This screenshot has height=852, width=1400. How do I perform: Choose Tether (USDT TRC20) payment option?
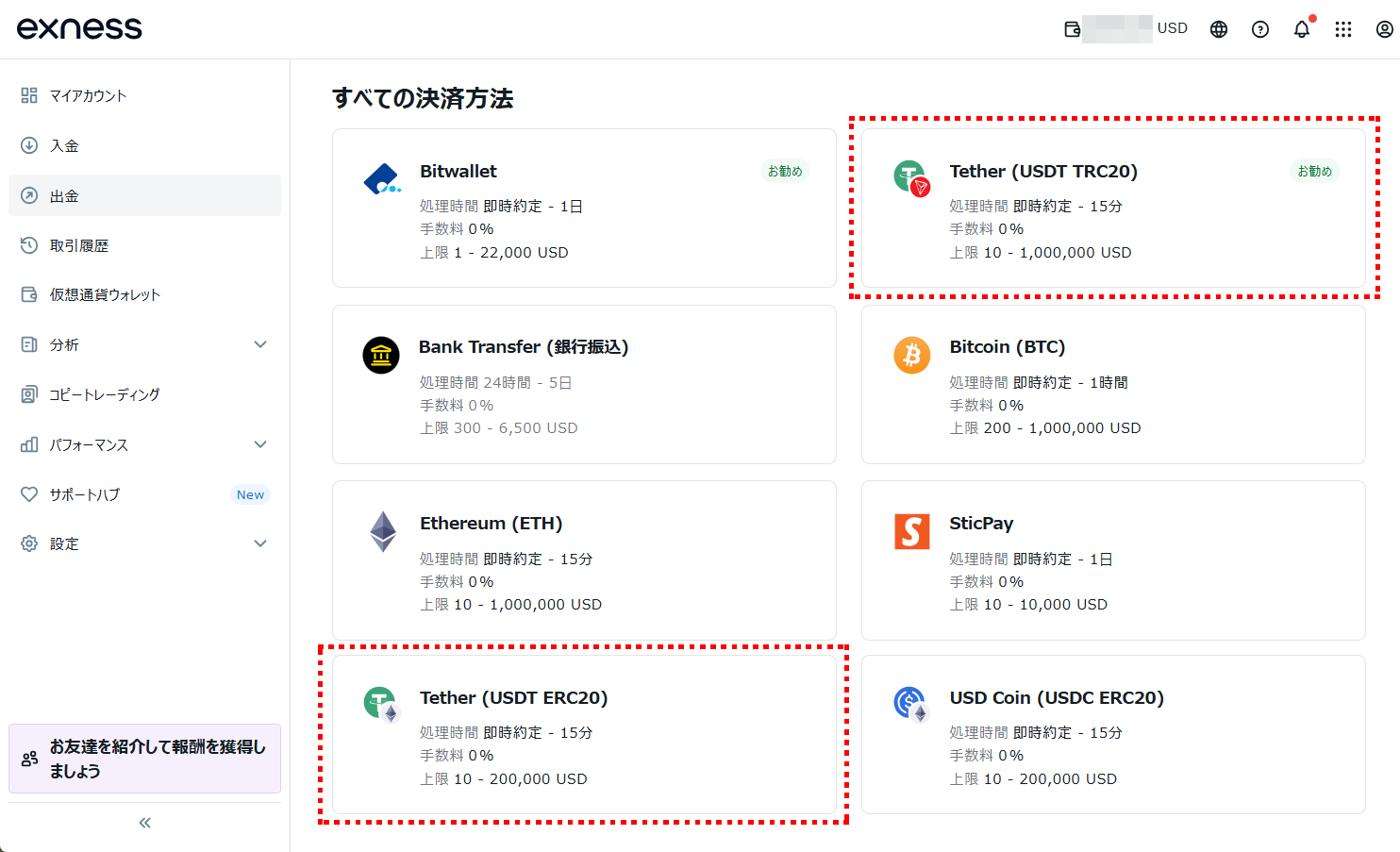(x=1113, y=209)
